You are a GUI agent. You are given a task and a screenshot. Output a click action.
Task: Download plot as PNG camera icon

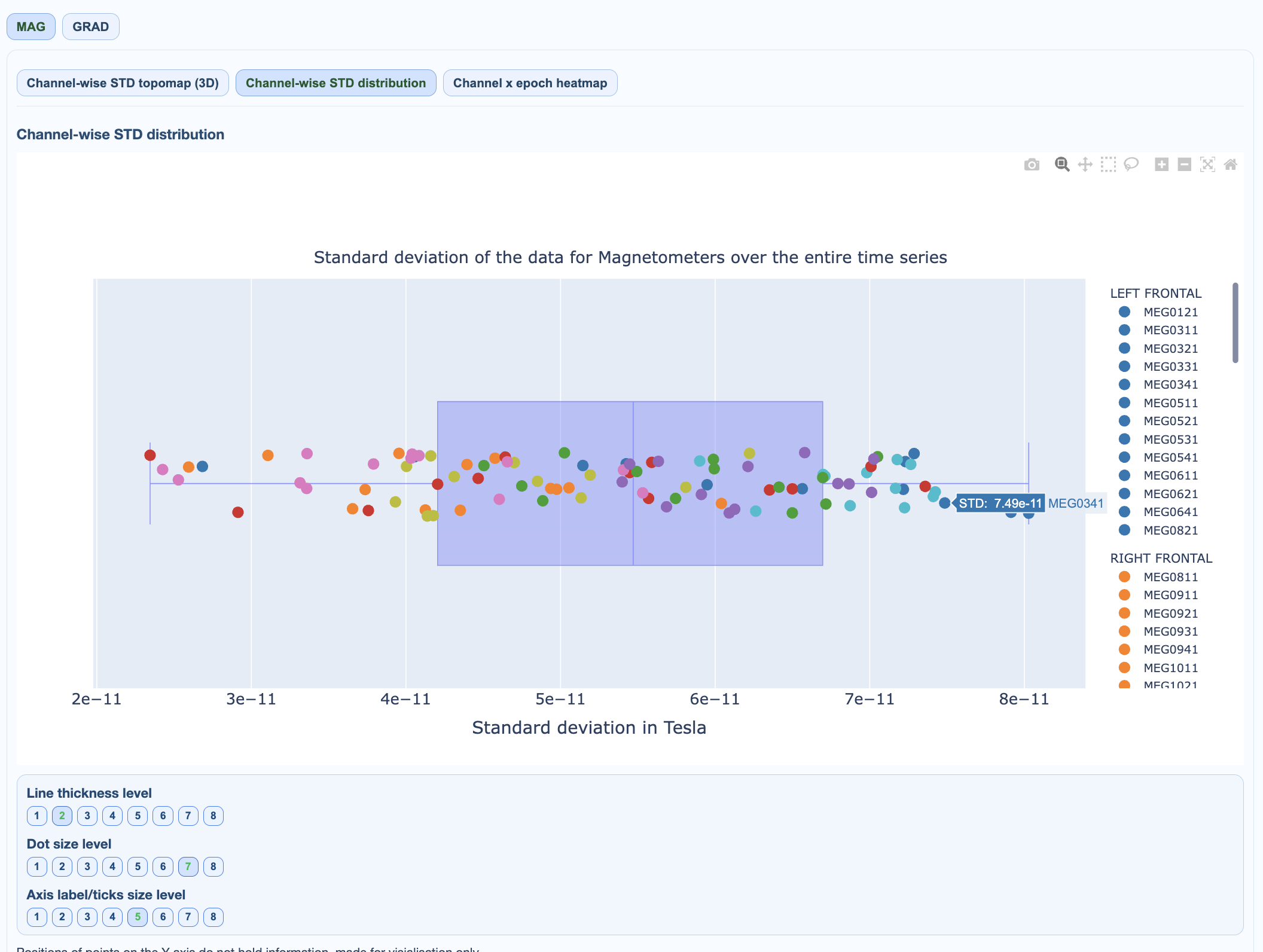[1032, 164]
